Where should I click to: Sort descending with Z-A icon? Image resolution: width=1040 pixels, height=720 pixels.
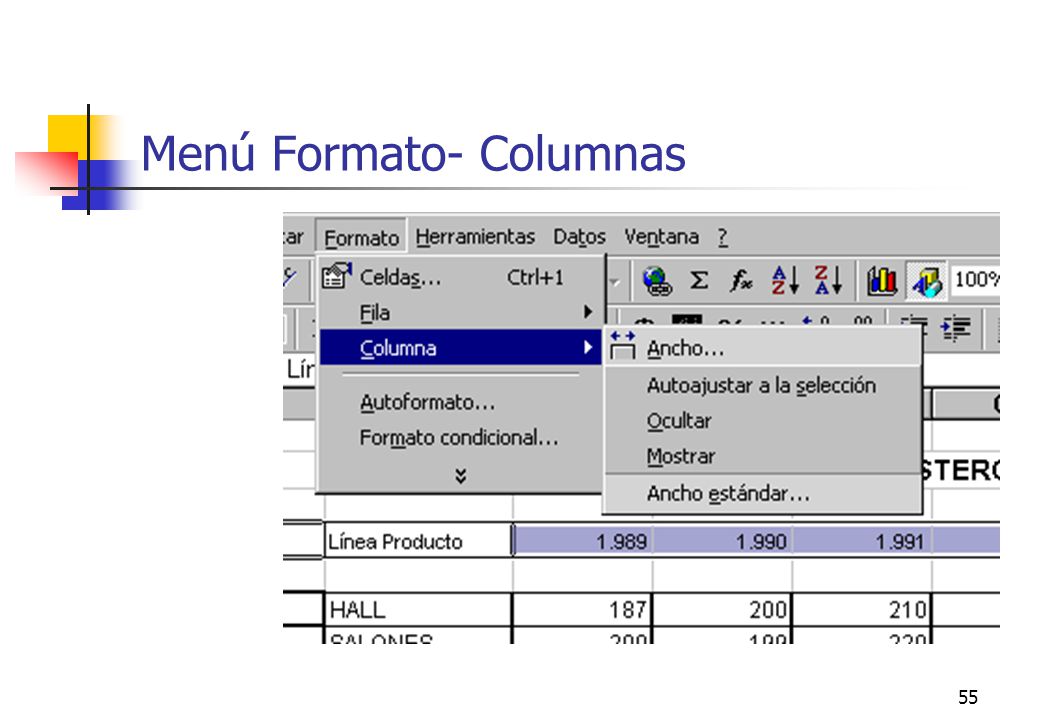828,280
